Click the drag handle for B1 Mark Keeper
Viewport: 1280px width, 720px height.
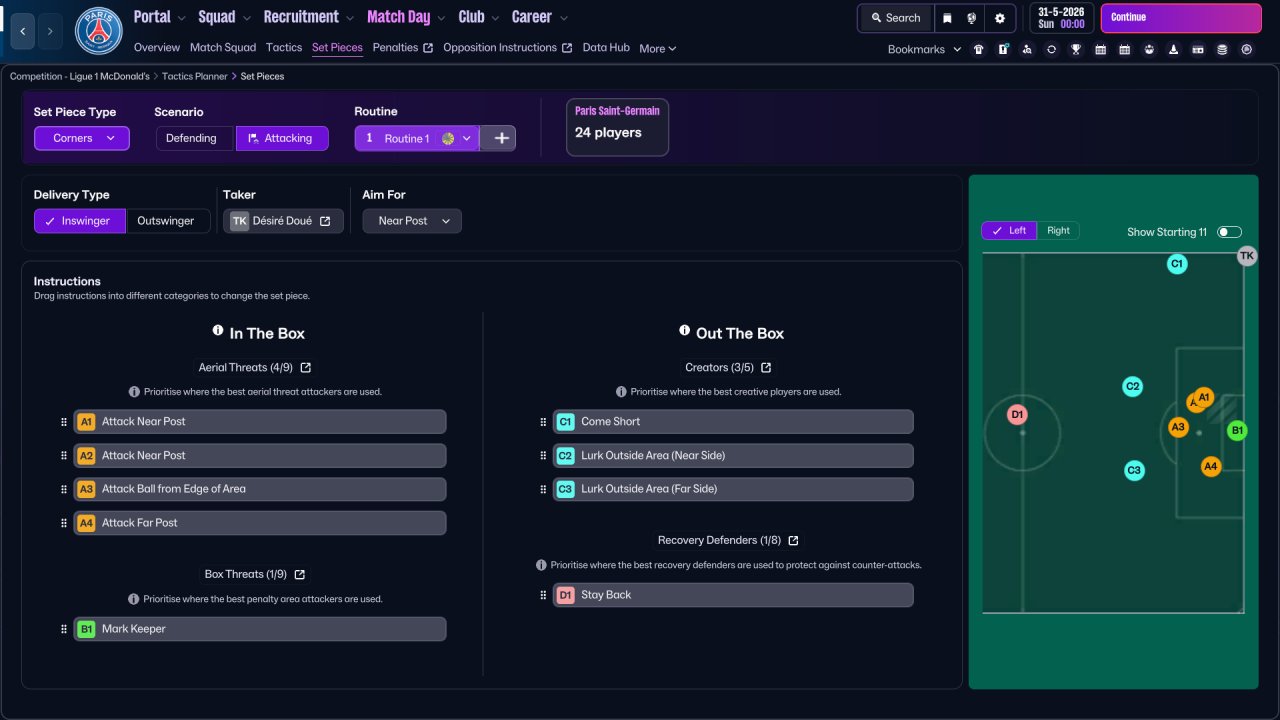coord(65,629)
